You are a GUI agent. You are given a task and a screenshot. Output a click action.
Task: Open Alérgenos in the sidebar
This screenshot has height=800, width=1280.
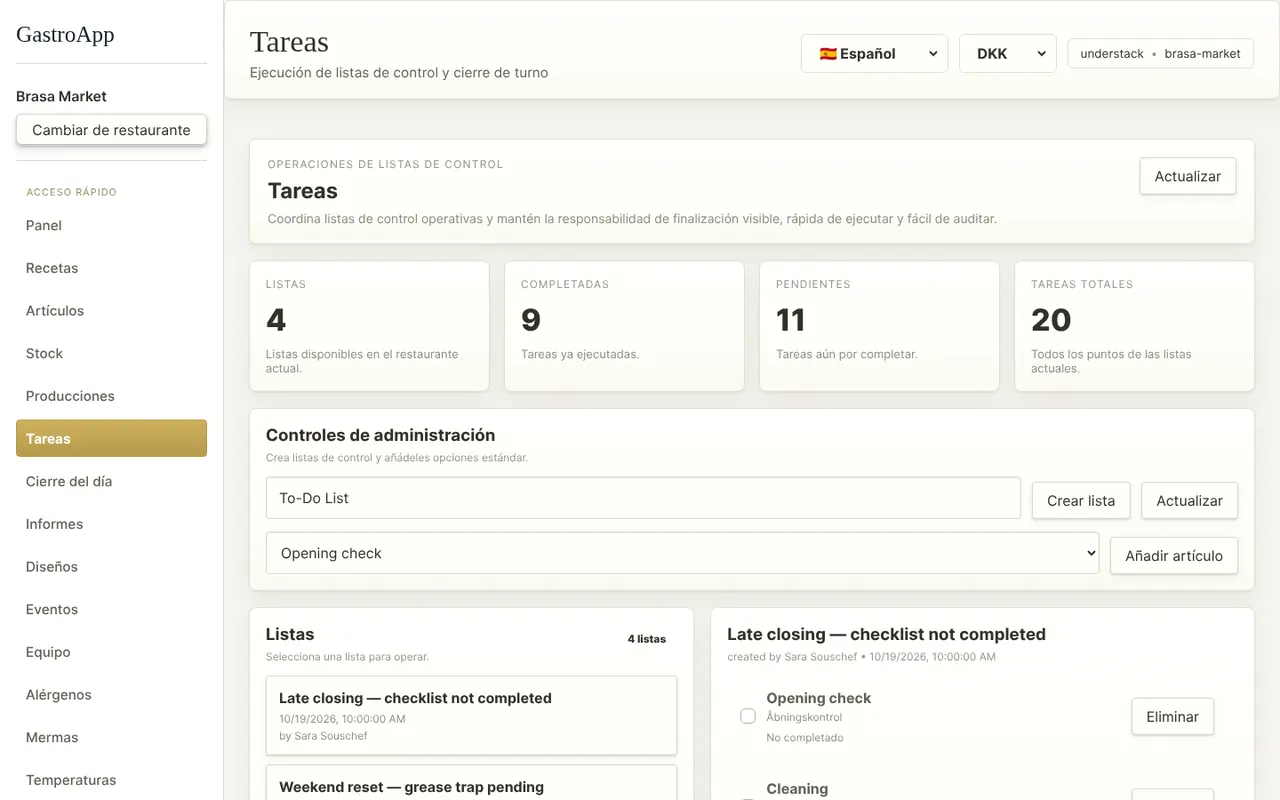coord(111,695)
